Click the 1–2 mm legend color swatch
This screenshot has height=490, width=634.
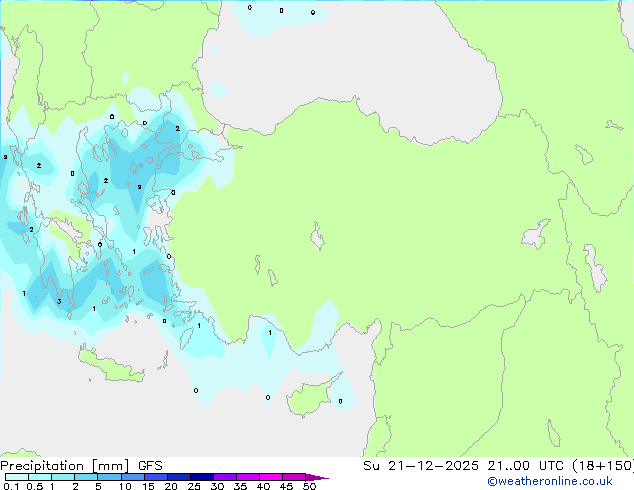[63, 477]
